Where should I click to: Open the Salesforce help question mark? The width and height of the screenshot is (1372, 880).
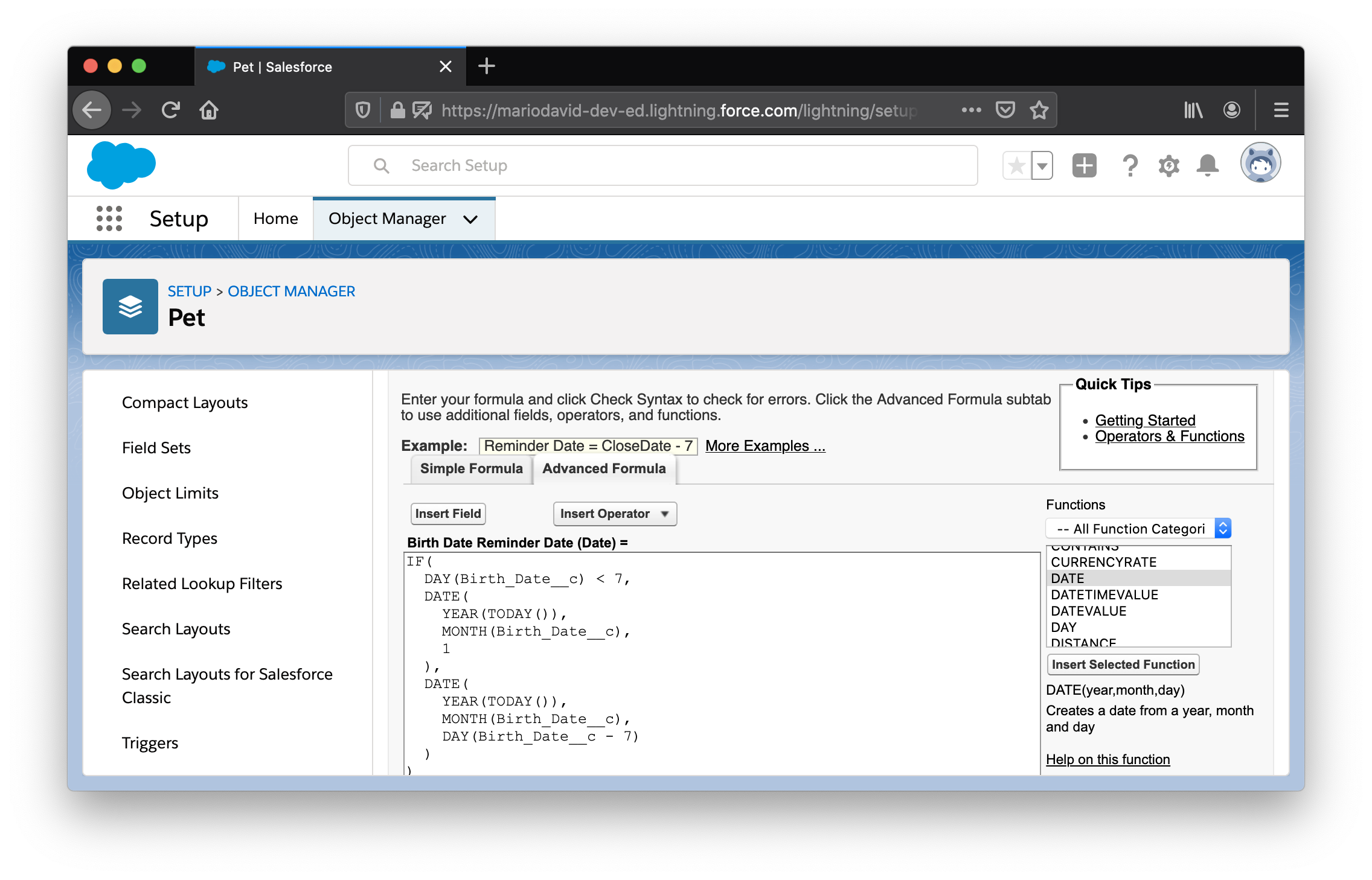pos(1130,165)
